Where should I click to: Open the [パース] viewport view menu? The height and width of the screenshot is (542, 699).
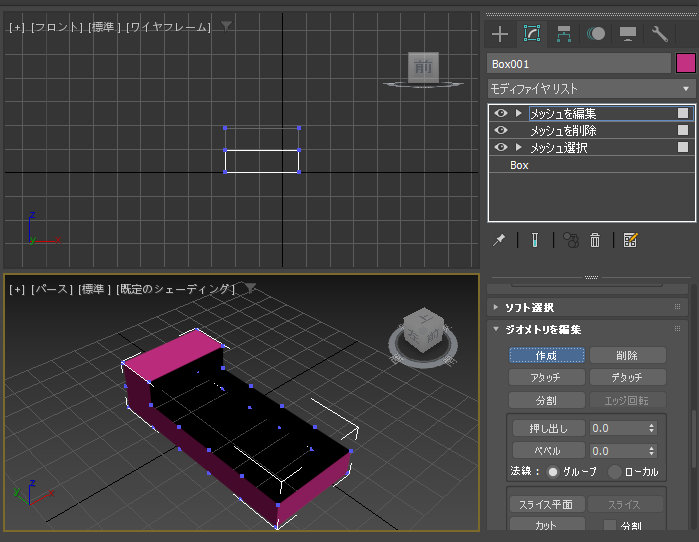pyautogui.click(x=51, y=289)
